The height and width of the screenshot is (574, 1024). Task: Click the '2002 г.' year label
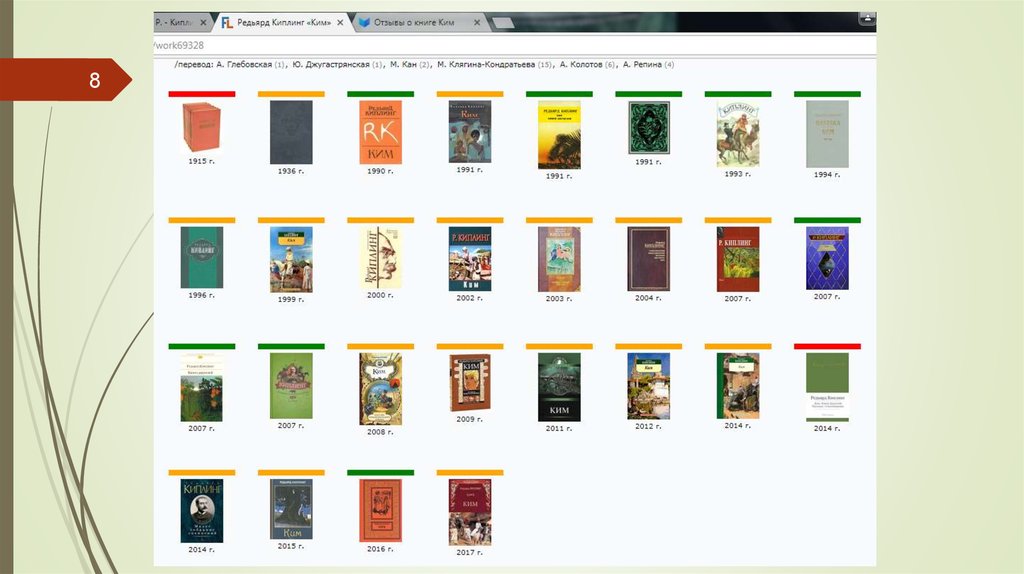coord(470,298)
